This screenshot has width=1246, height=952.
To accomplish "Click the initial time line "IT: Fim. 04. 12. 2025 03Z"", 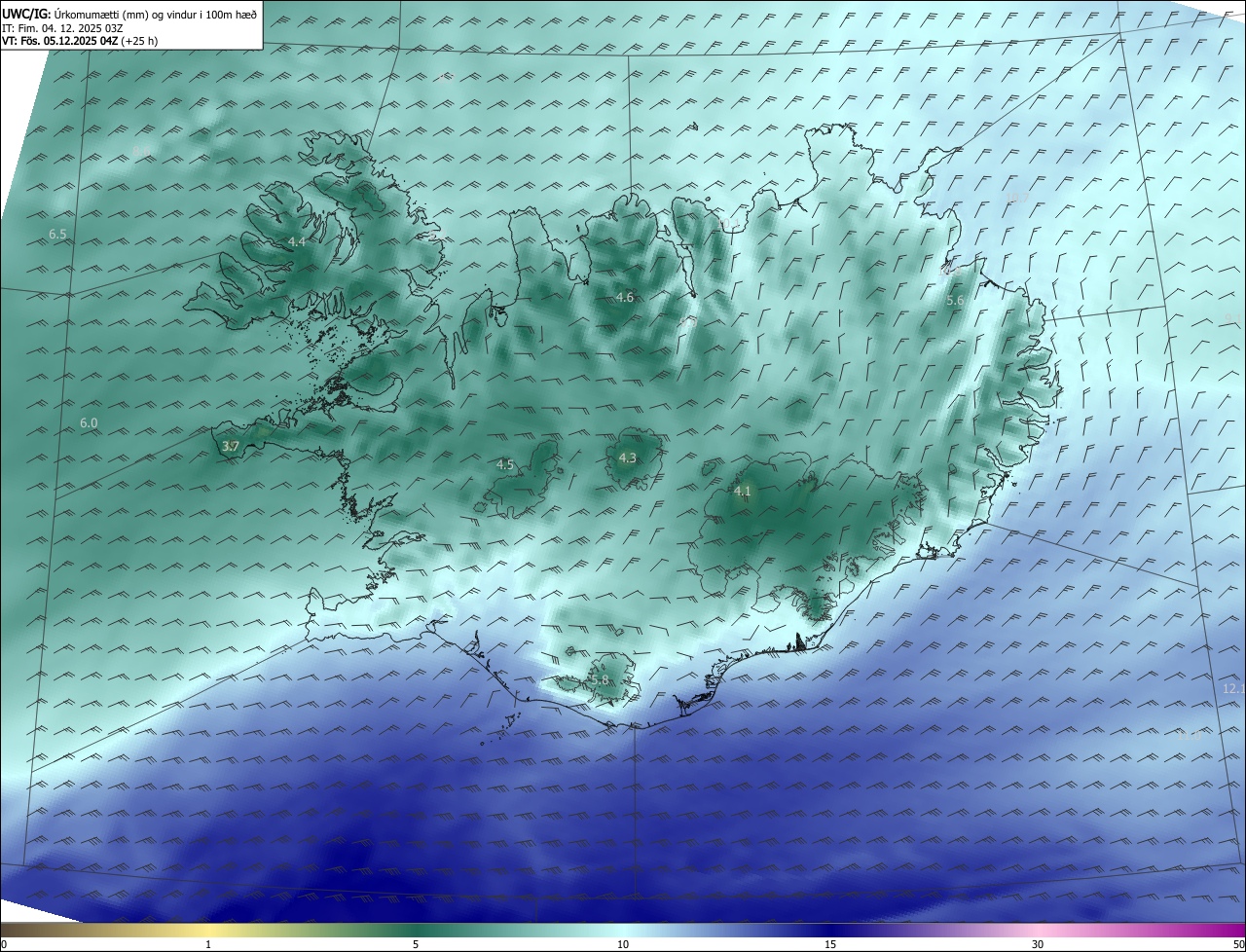I will (63, 27).
